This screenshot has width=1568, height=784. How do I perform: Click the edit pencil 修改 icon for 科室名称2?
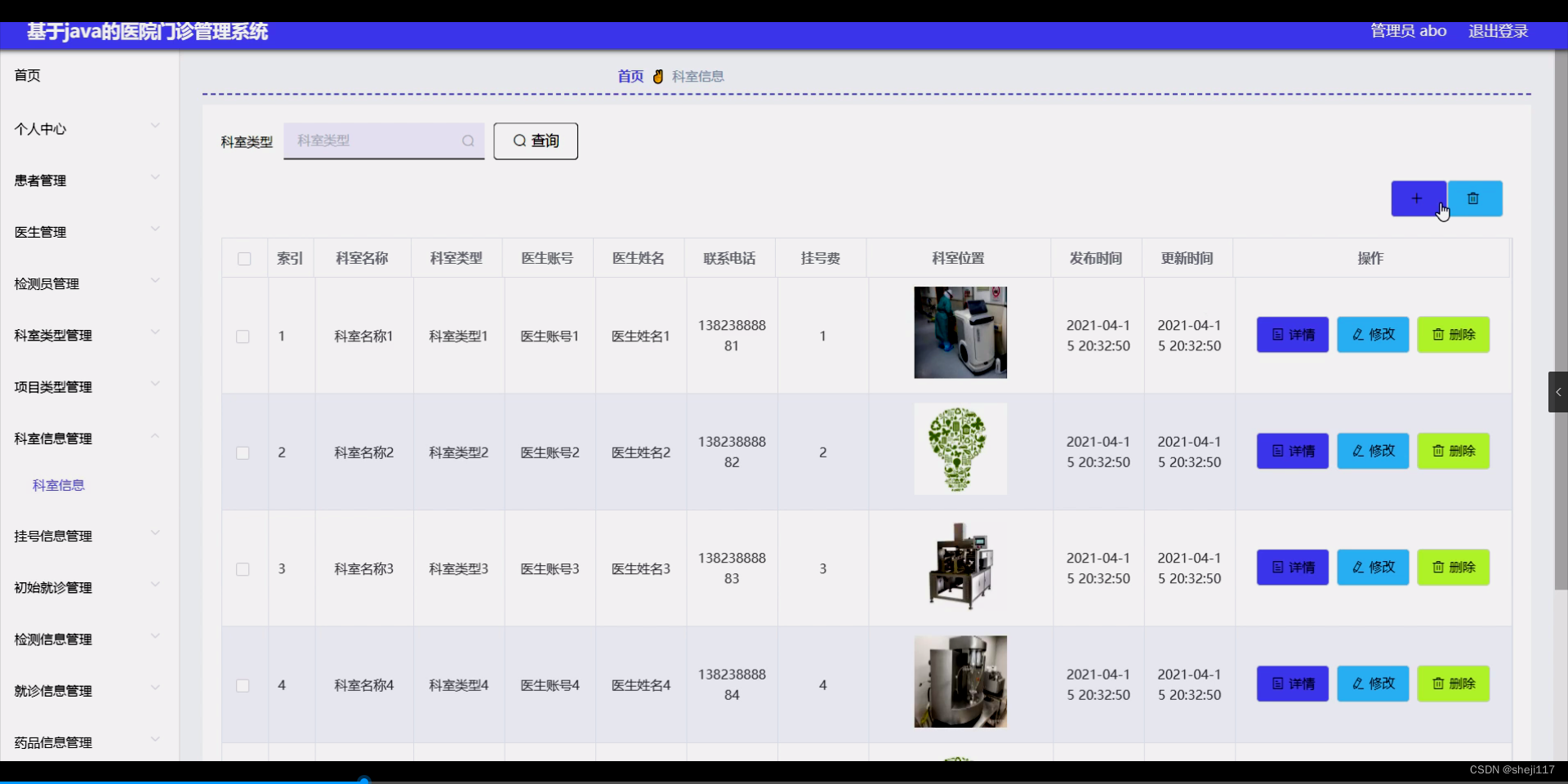(x=1357, y=451)
